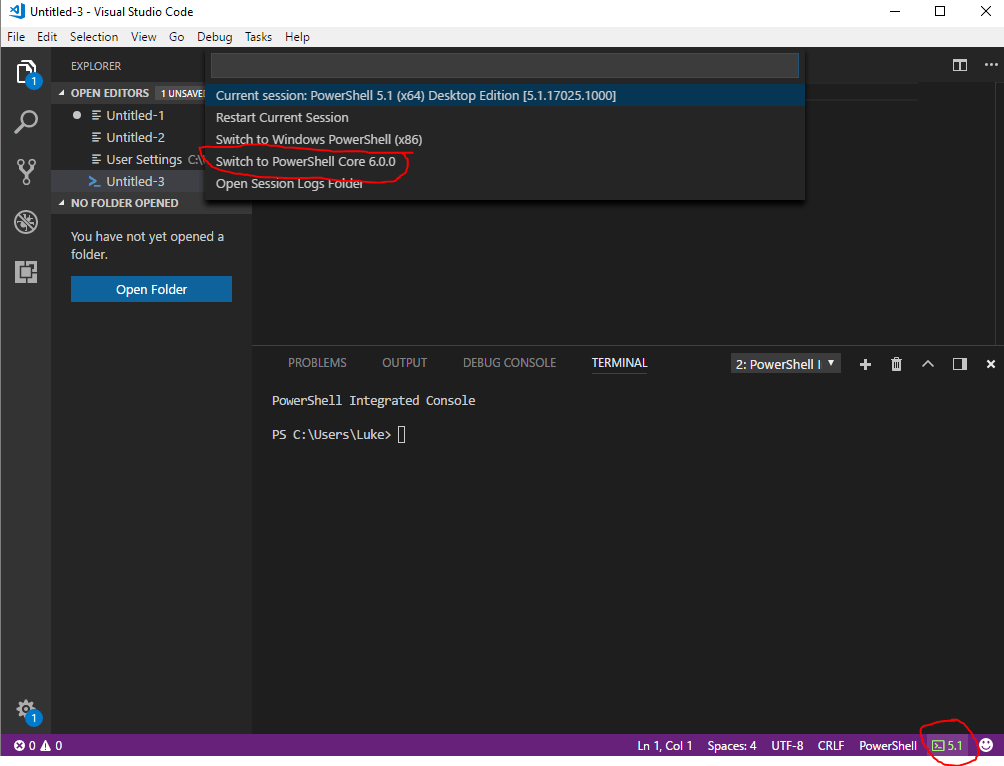Open the Selection menu
The image size is (1004, 766).
click(x=94, y=37)
